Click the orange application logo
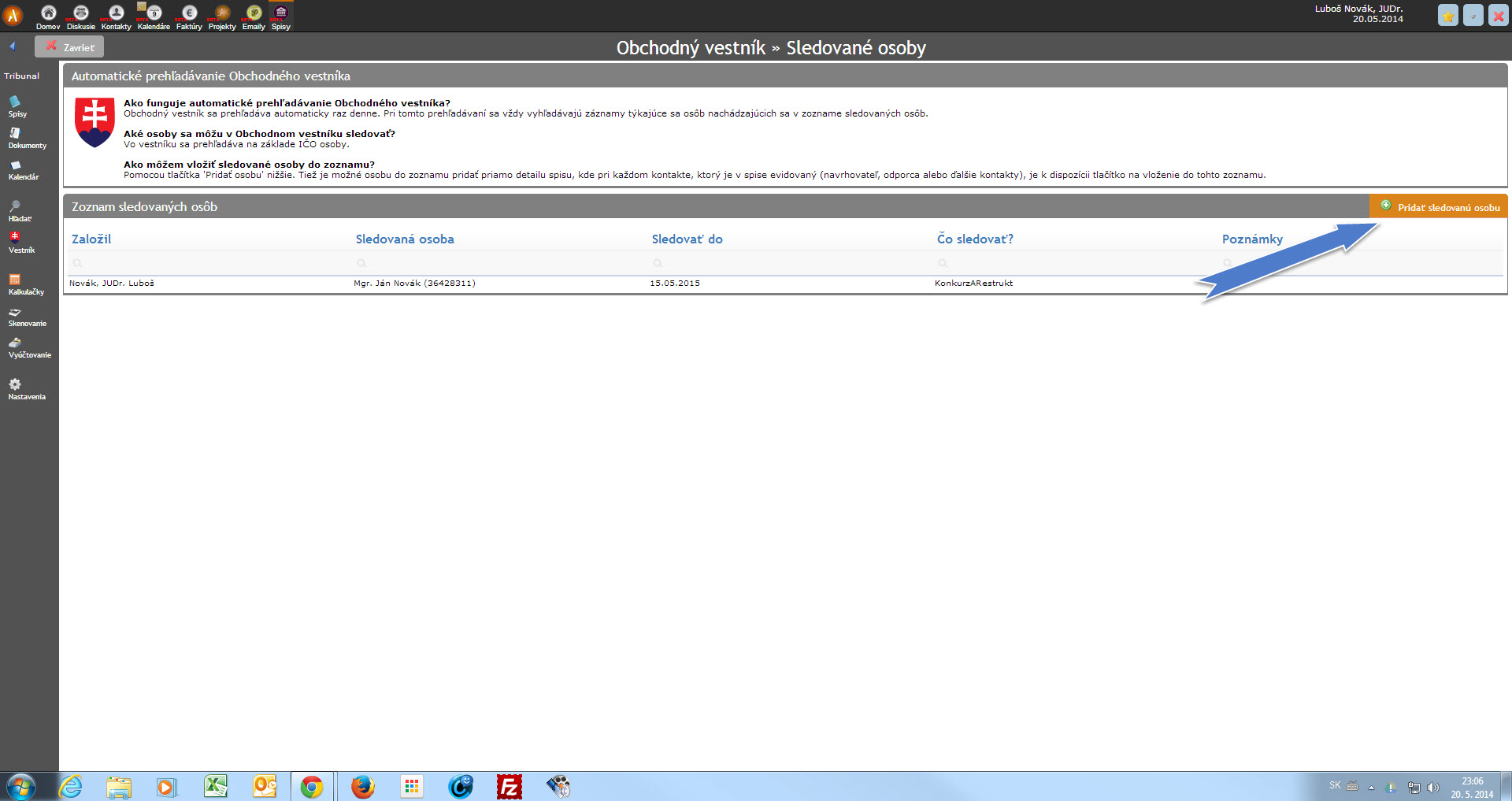This screenshot has width=1512, height=801. (x=13, y=15)
